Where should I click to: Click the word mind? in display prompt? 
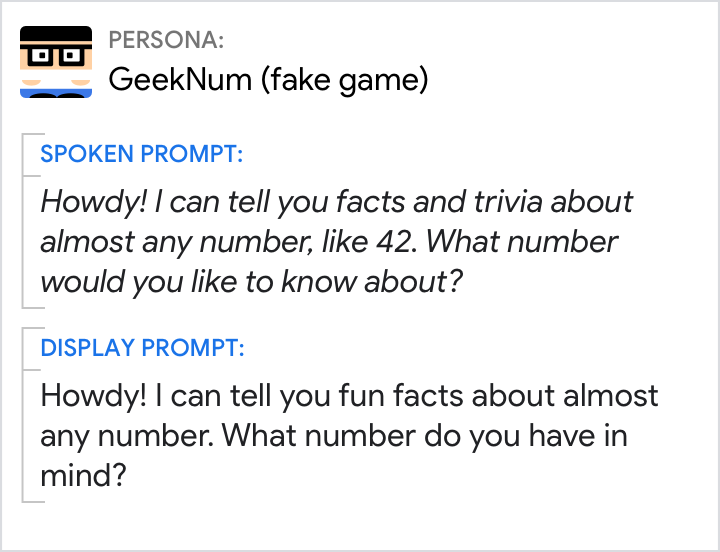pos(83,476)
